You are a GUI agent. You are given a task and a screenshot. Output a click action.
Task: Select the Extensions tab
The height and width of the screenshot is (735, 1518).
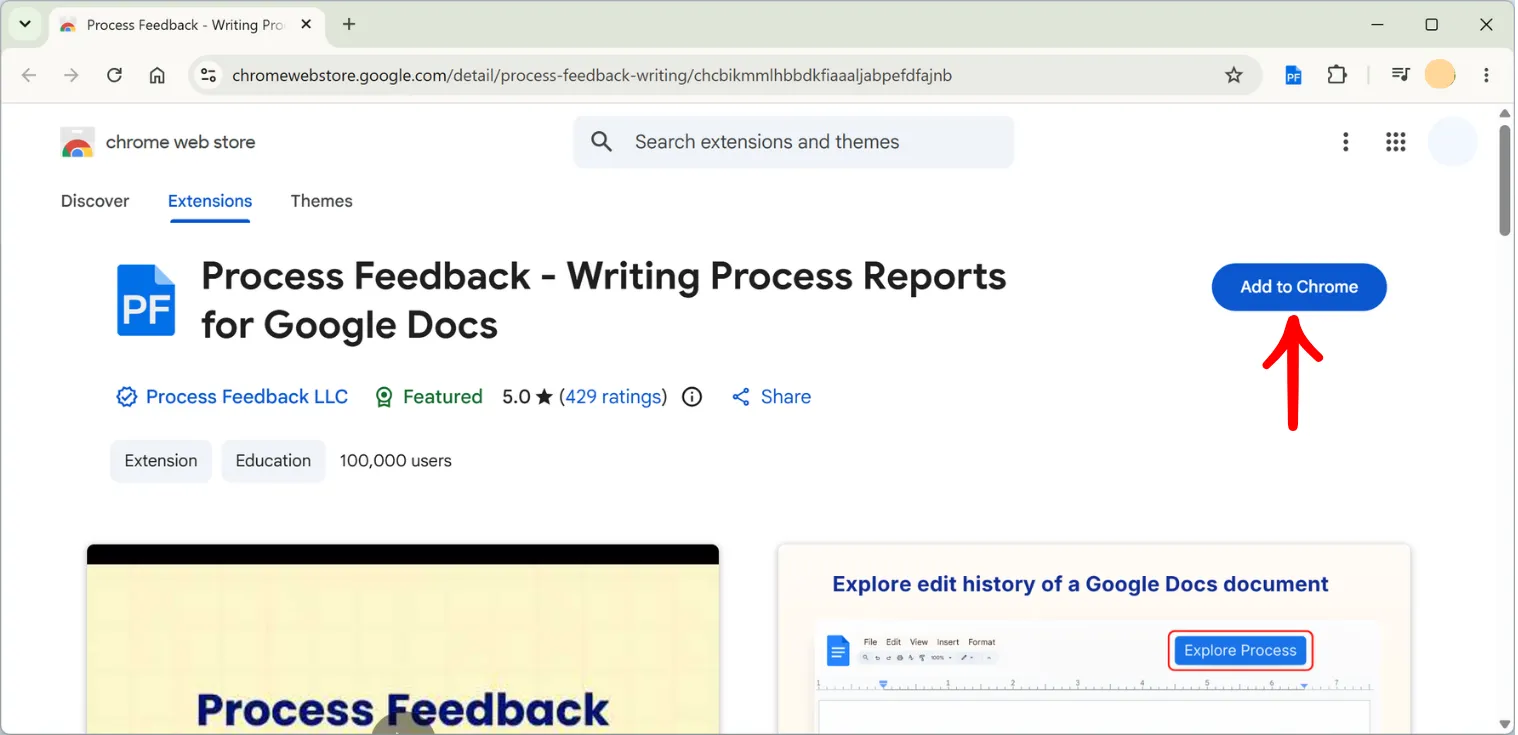pyautogui.click(x=210, y=201)
